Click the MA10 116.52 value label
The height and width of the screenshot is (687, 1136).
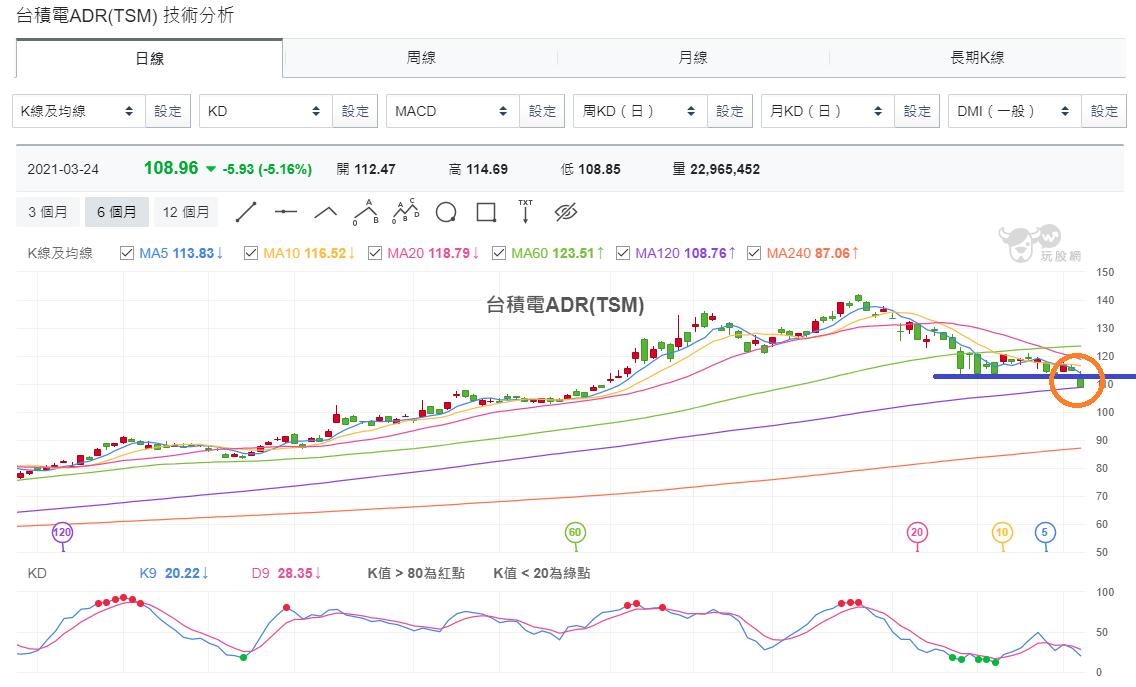[309, 253]
